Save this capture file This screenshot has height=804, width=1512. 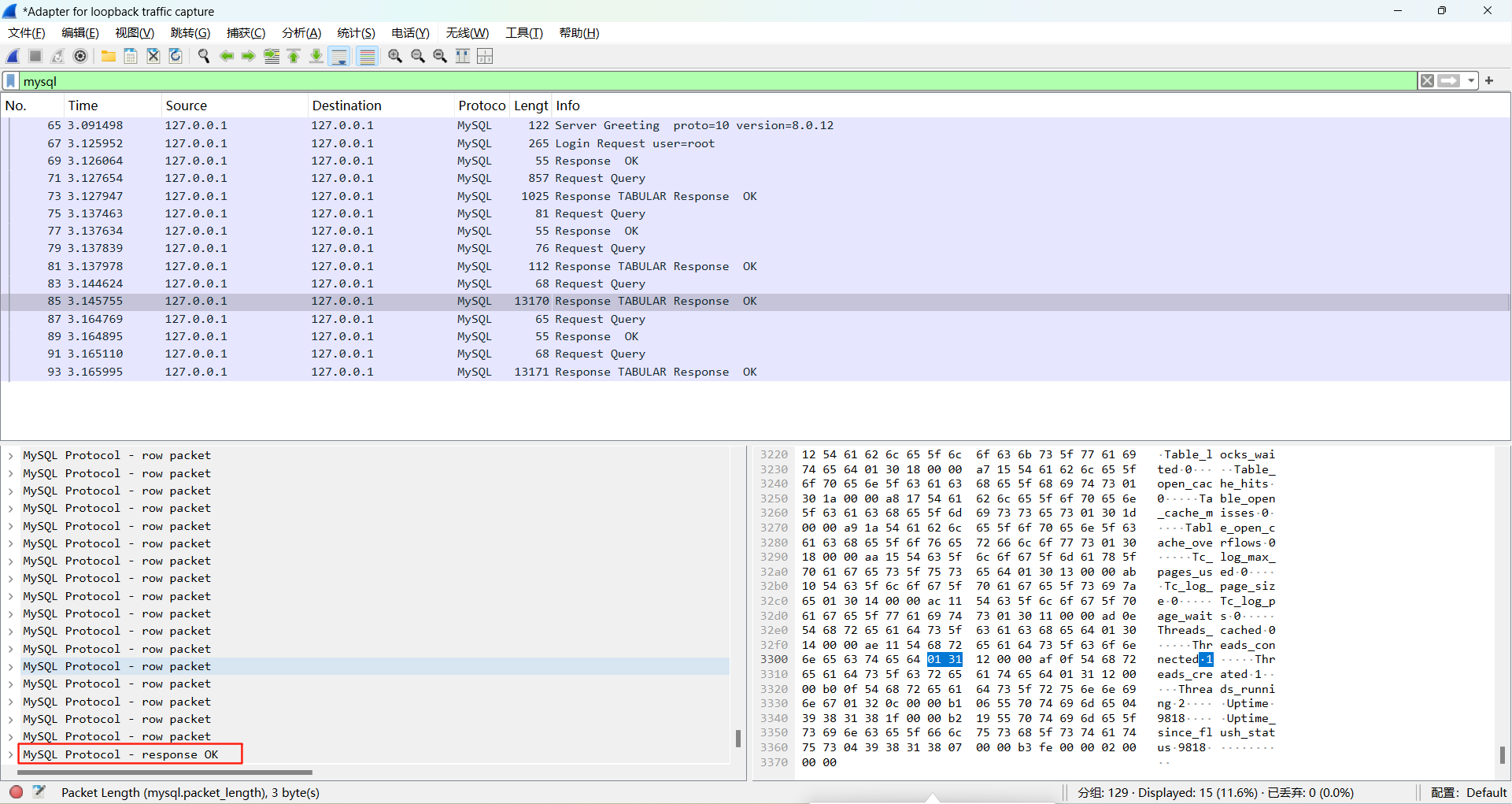tap(131, 56)
